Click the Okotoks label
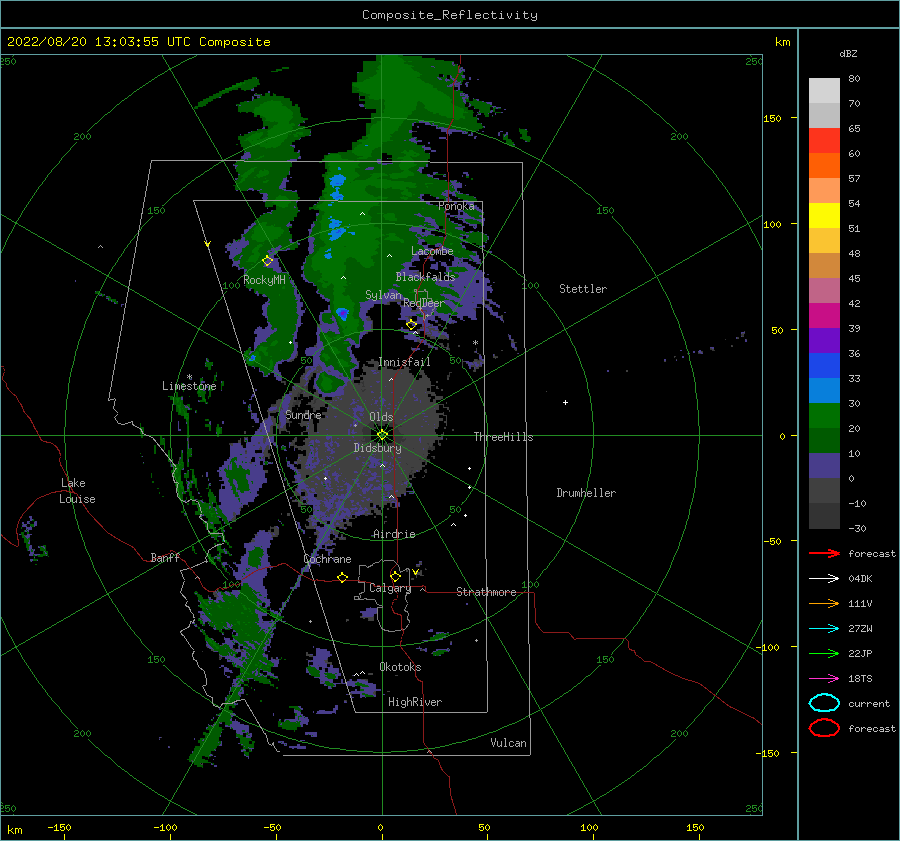 click(400, 667)
